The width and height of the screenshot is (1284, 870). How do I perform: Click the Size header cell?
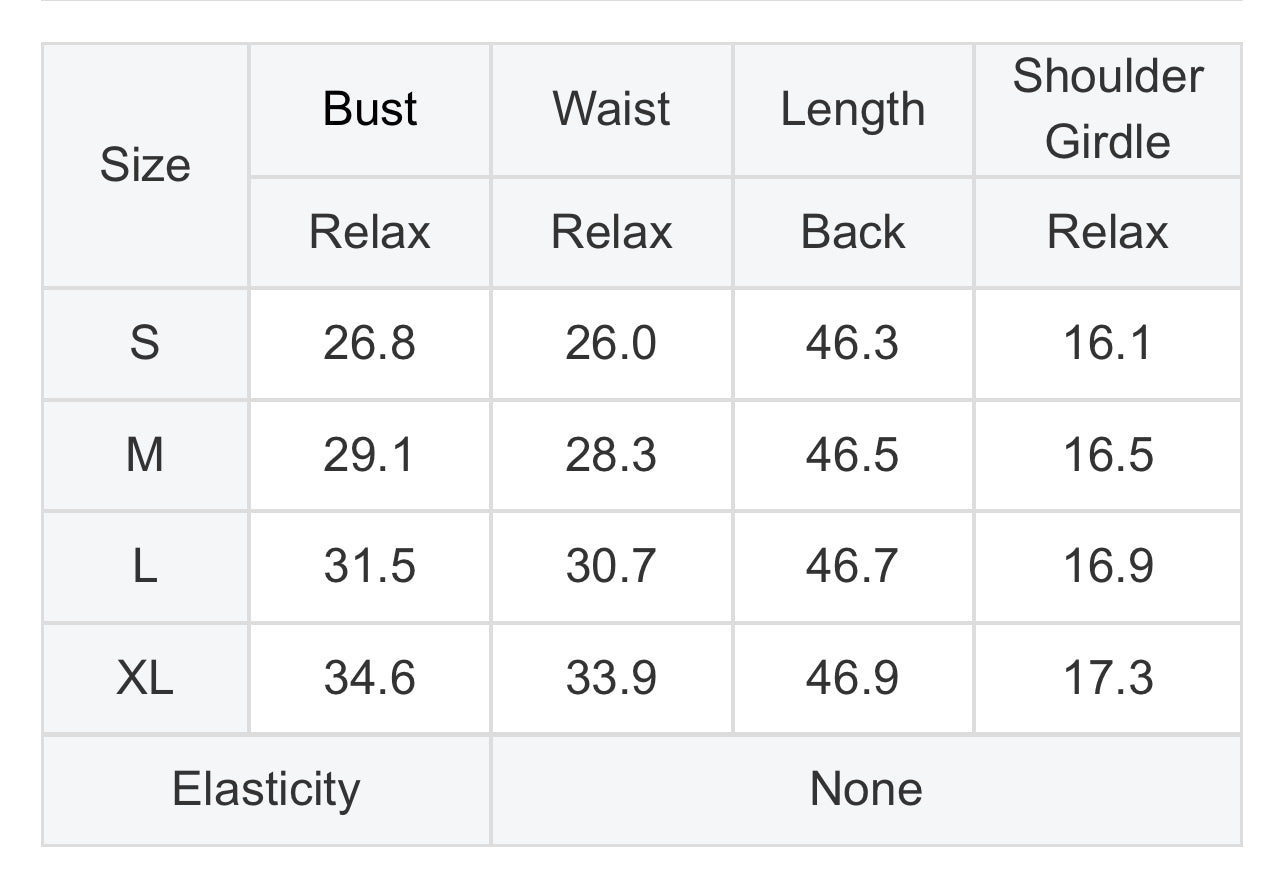145,165
